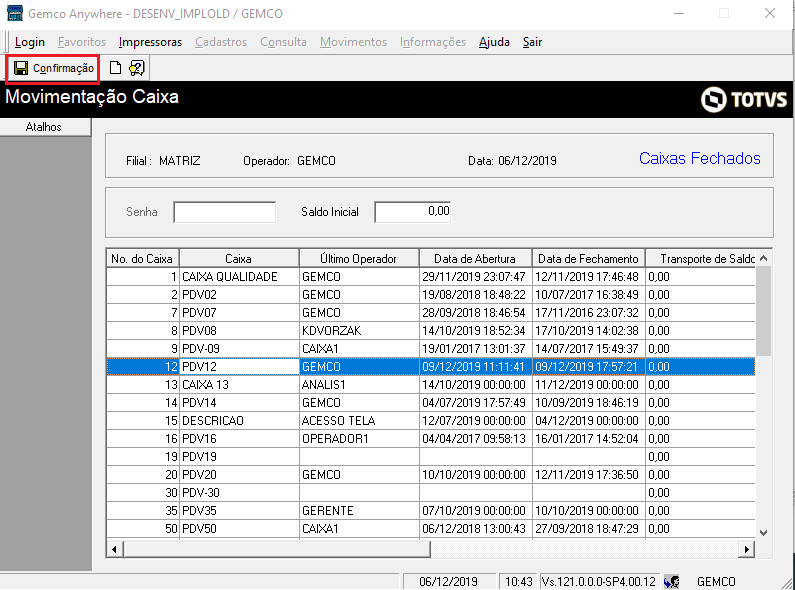Select the PDV50 row

(430, 529)
